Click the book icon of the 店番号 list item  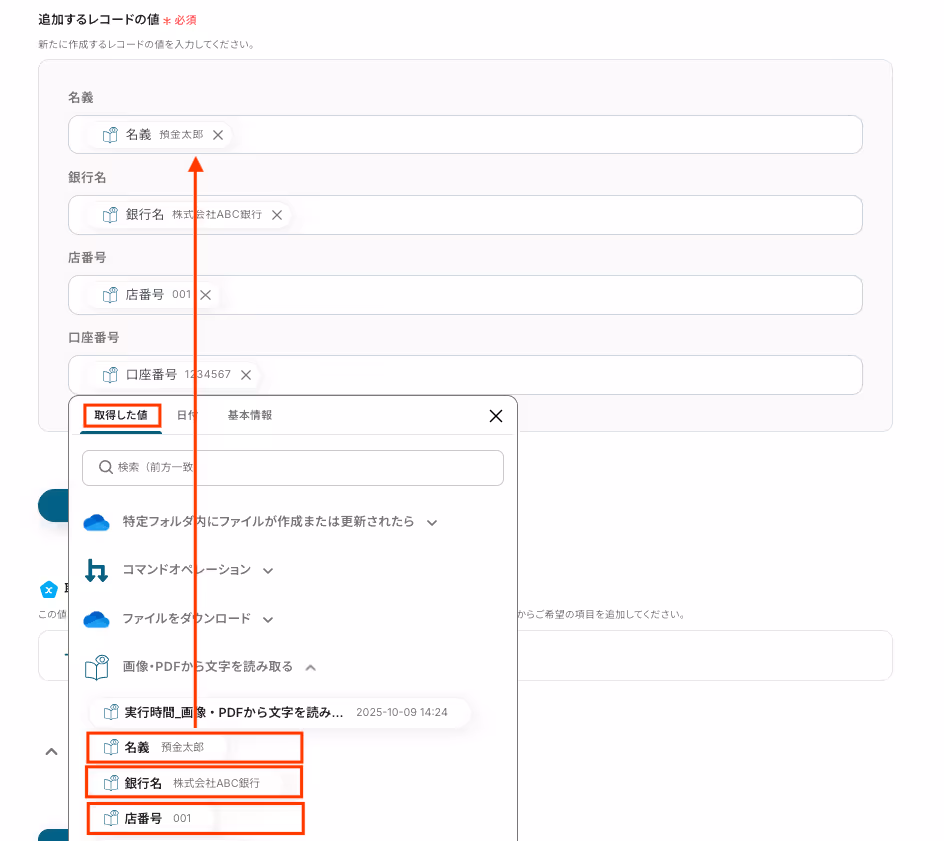(111, 819)
